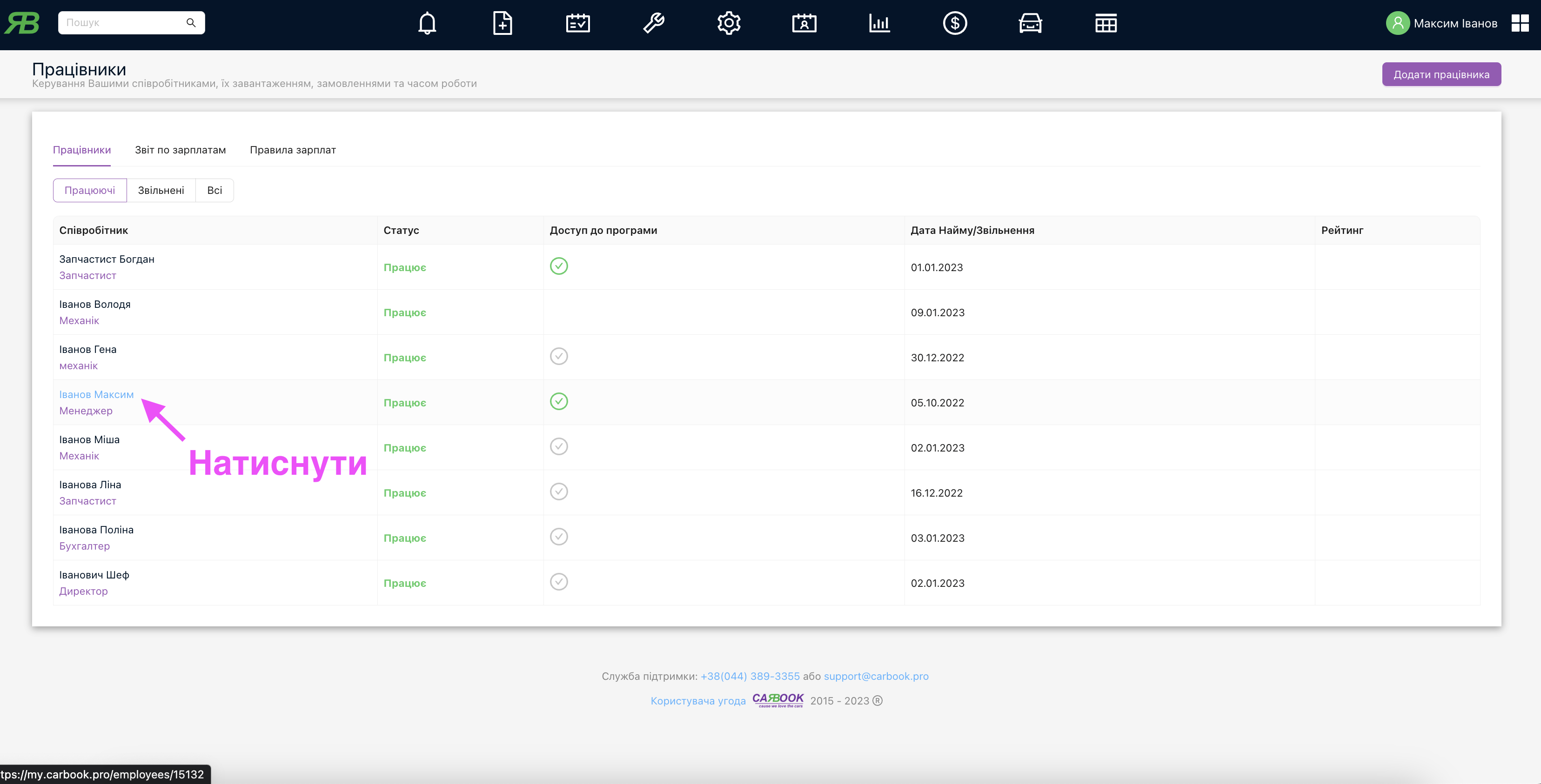Toggle program access for Іванов Гена
This screenshot has height=784, width=1541.
point(559,356)
